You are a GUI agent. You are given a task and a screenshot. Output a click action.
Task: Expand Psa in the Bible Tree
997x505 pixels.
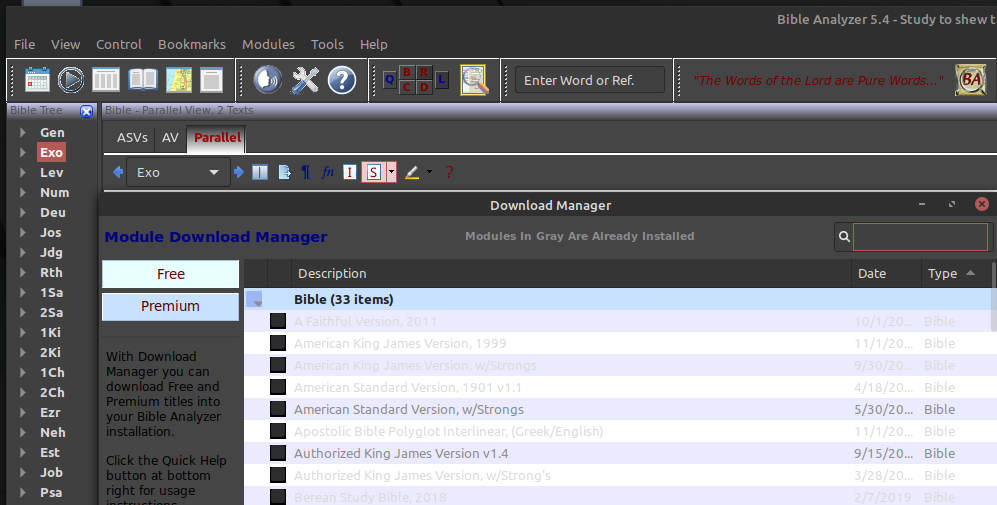pyautogui.click(x=23, y=492)
